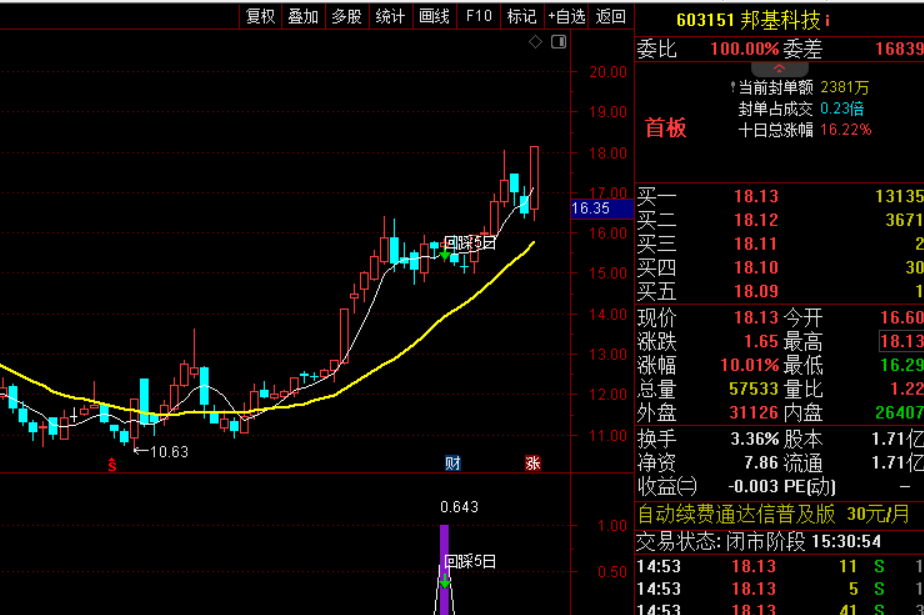Collapse the panel with the red chevron
The height and width of the screenshot is (615, 924).
(779, 69)
